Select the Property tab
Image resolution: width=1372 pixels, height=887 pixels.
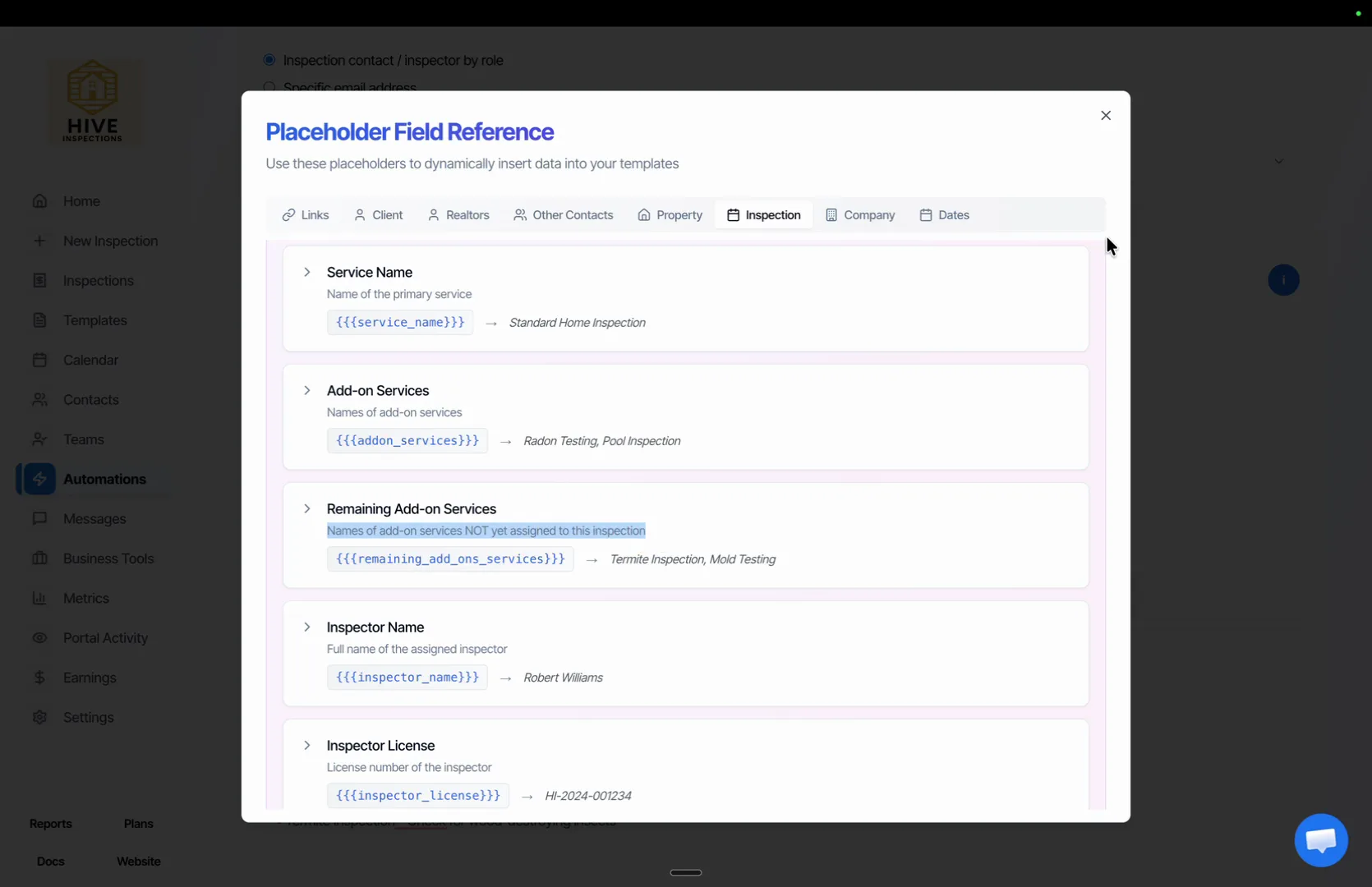(670, 215)
